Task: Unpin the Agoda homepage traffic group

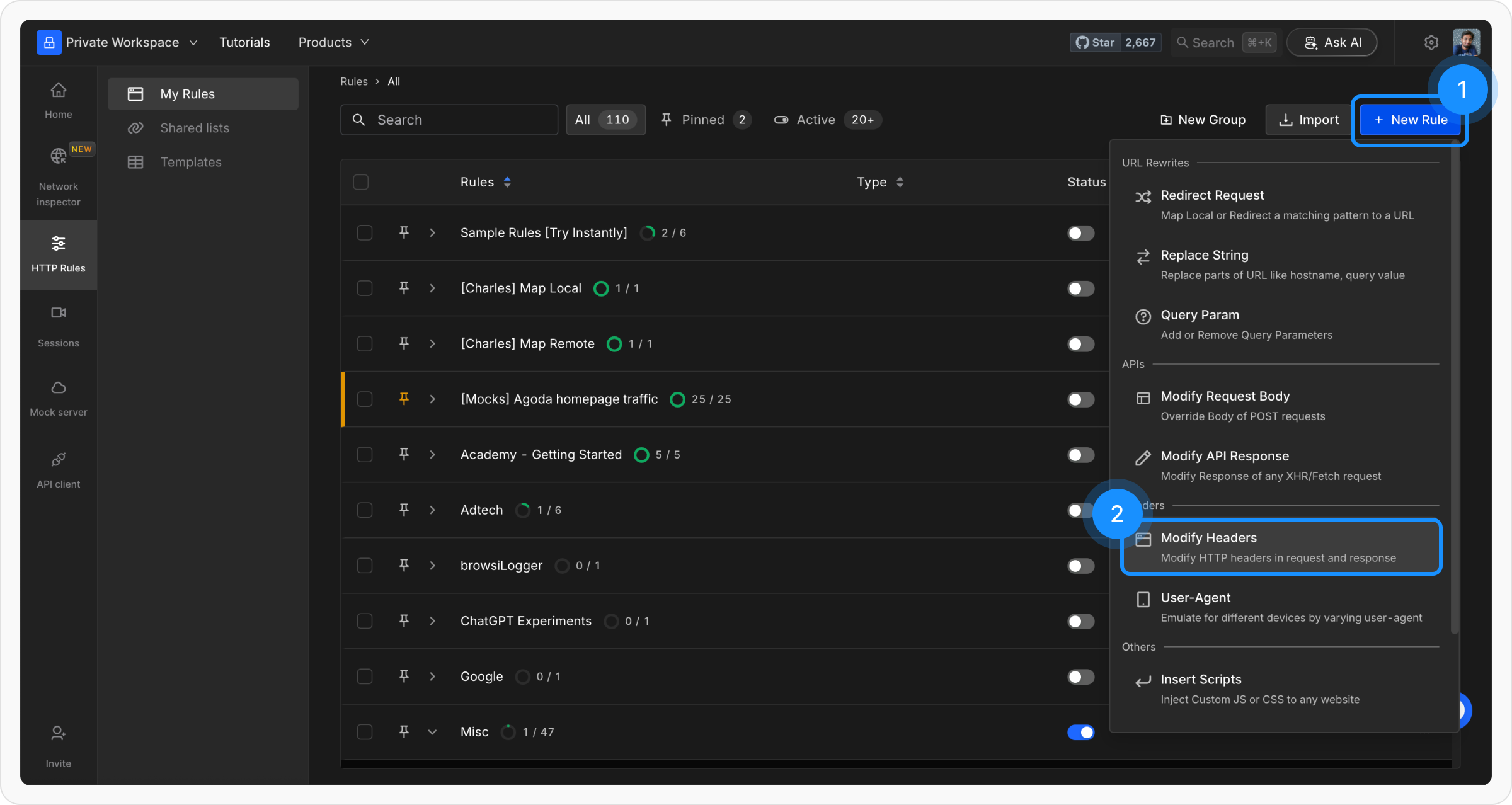Action: [x=404, y=399]
